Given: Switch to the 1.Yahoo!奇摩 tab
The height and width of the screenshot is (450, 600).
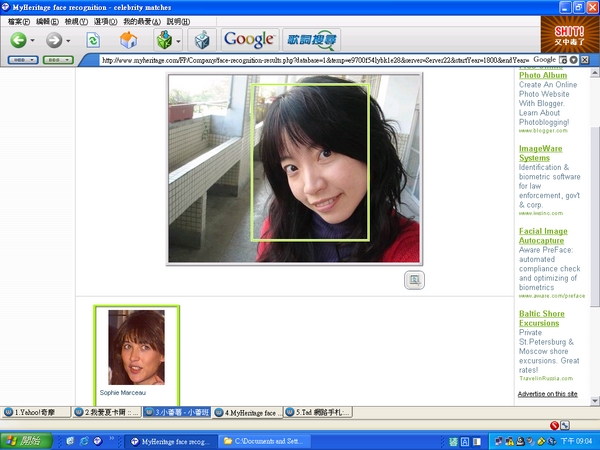Looking at the screenshot, I should (x=36, y=412).
